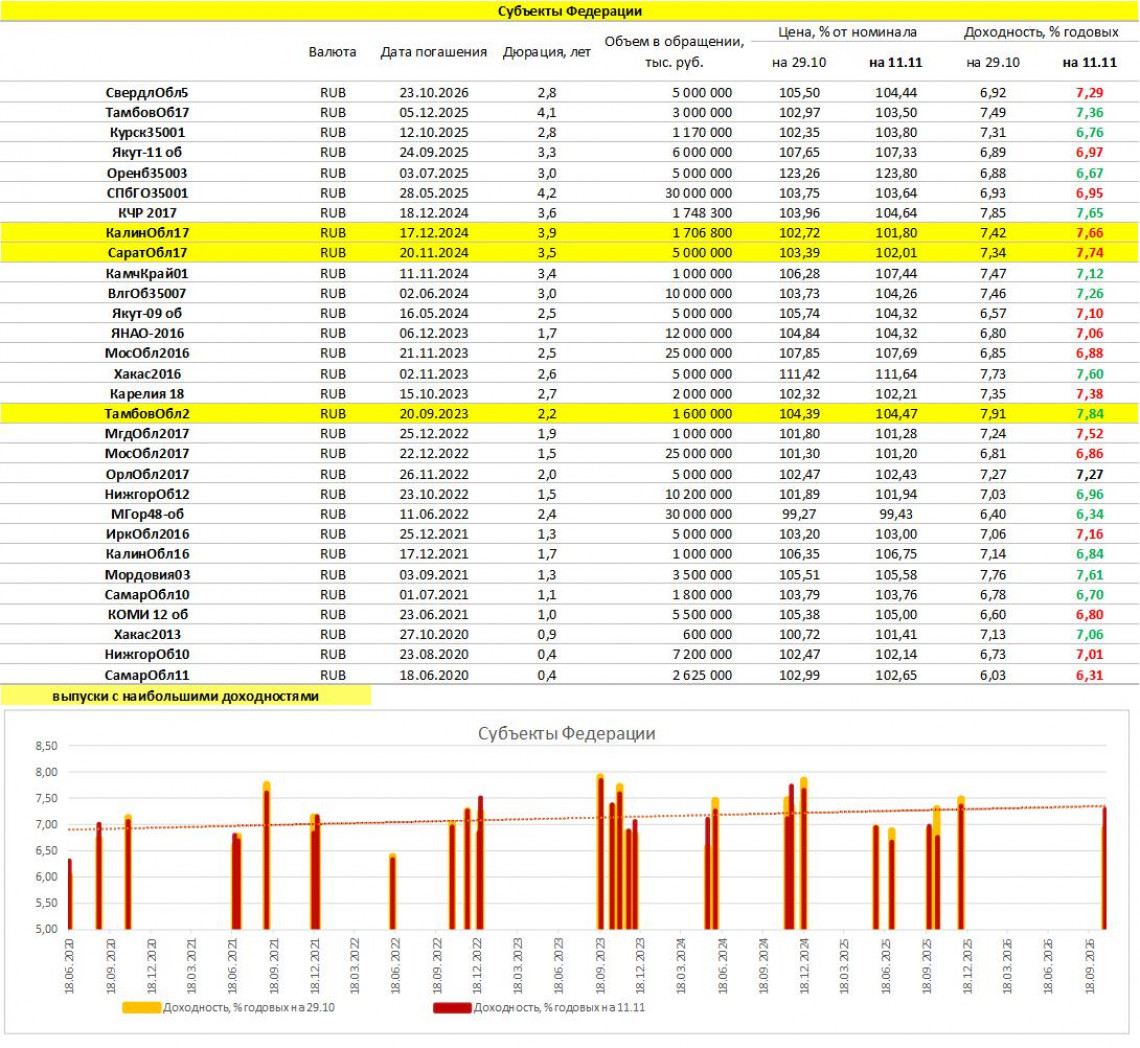
Task: Click the 'Дюрация, лет' column header
Action: (x=540, y=52)
